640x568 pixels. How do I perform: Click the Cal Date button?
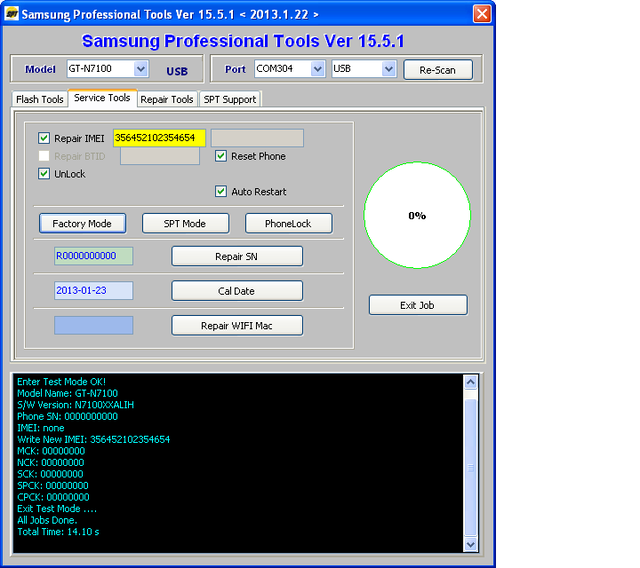[237, 291]
